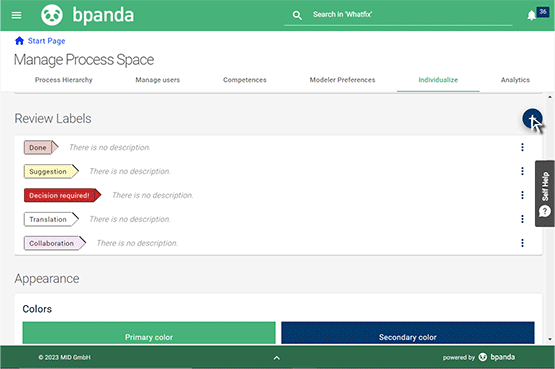Click the bpanda panda logo
Image resolution: width=555 pixels, height=369 pixels.
click(52, 15)
